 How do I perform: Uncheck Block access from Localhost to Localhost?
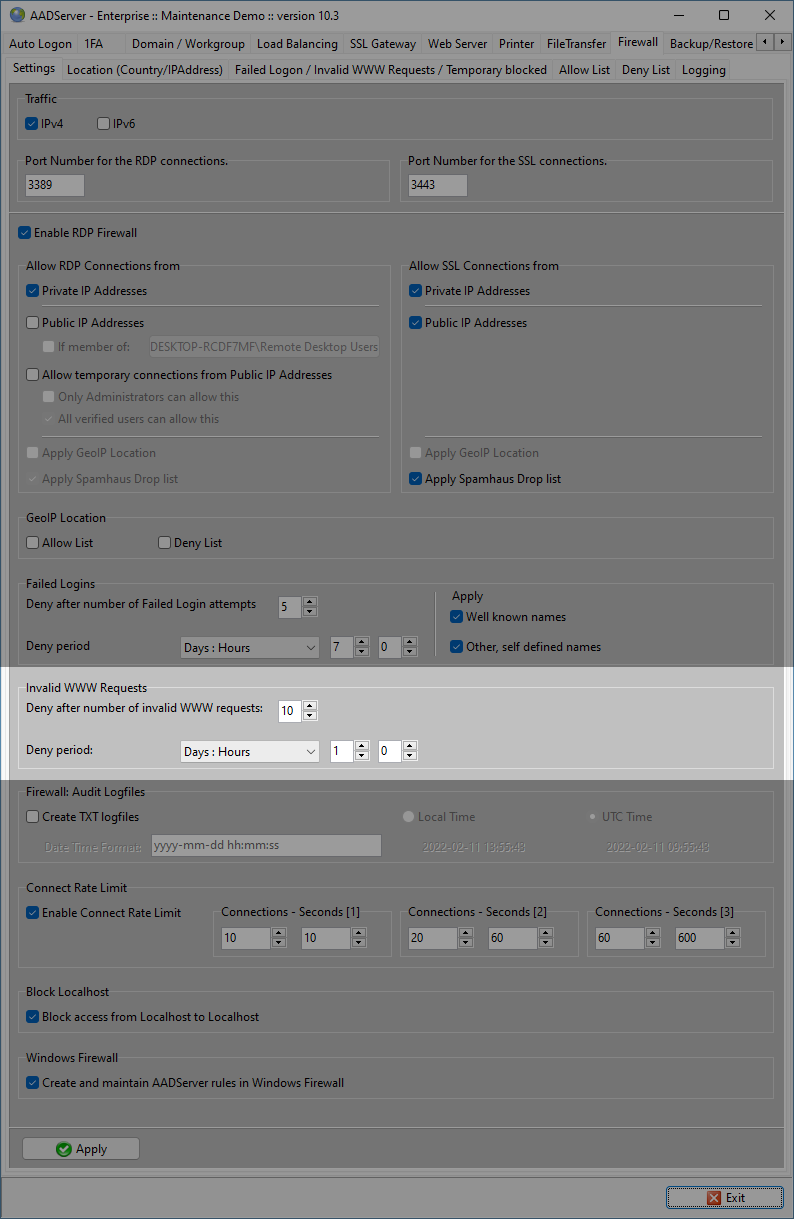(x=33, y=1017)
